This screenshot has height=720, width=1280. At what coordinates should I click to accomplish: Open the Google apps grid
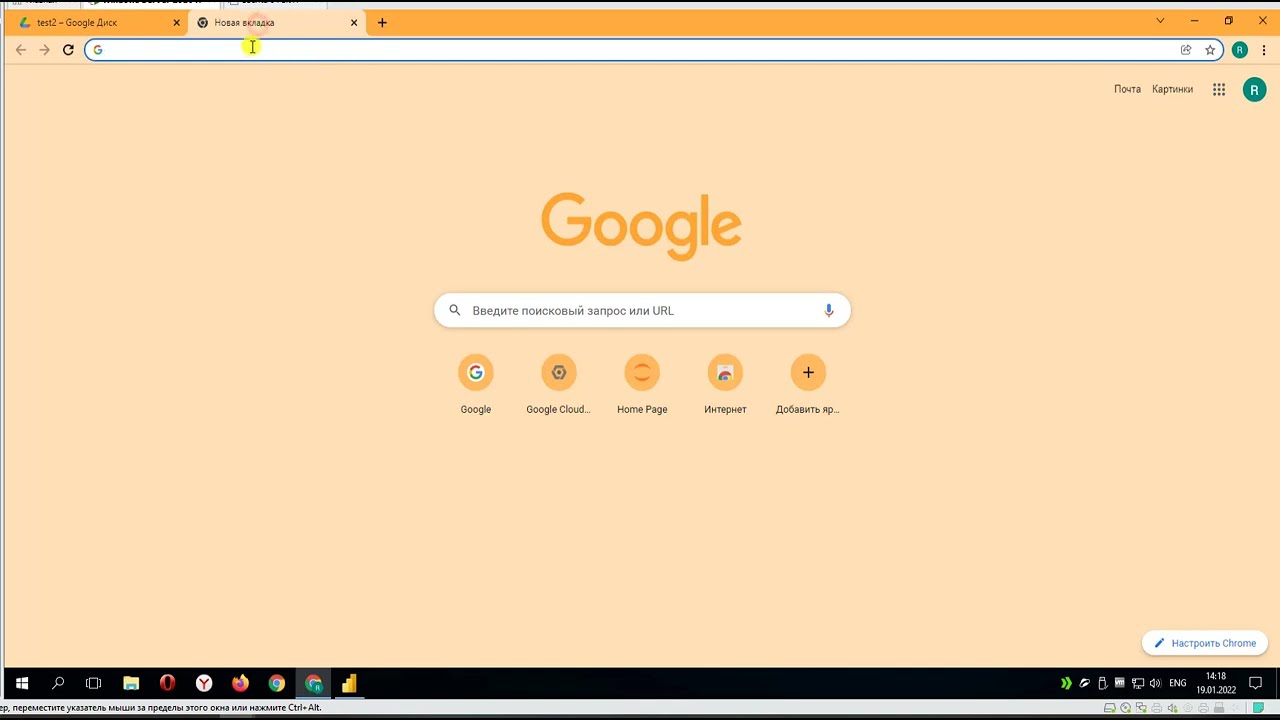(1219, 89)
